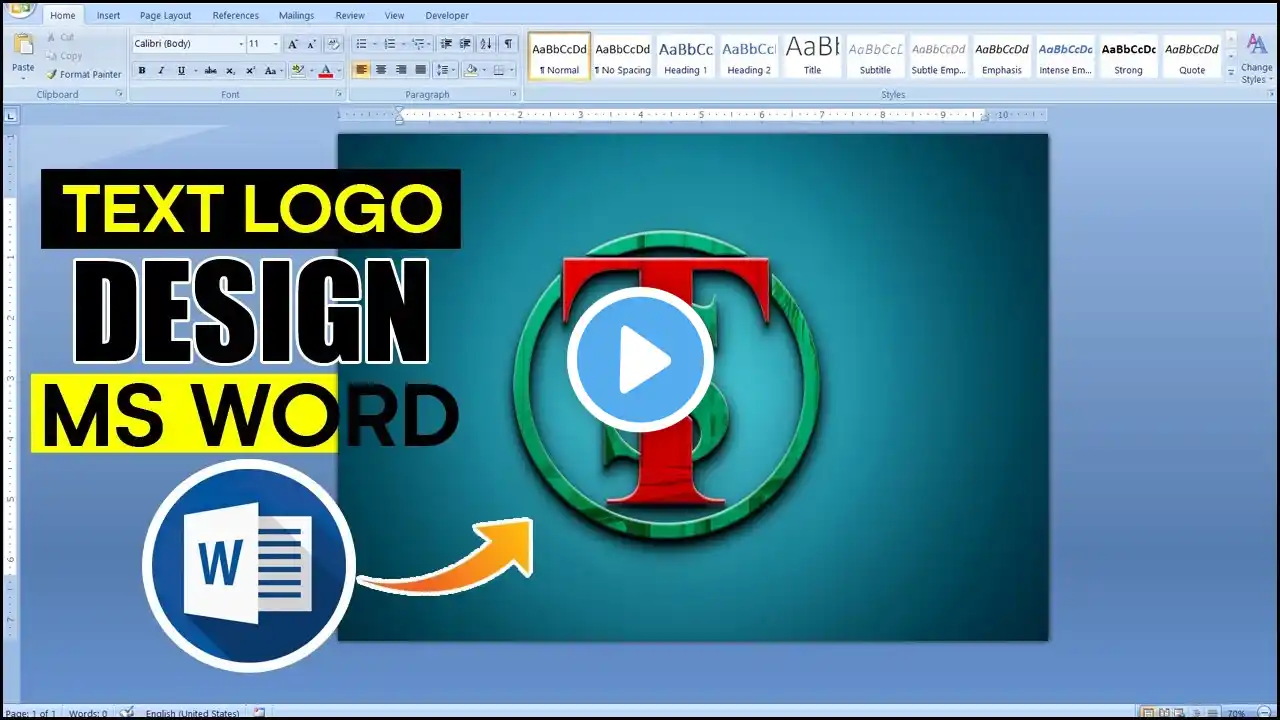Switch to Print Layout view icon
1280x720 pixels.
[x=1149, y=713]
